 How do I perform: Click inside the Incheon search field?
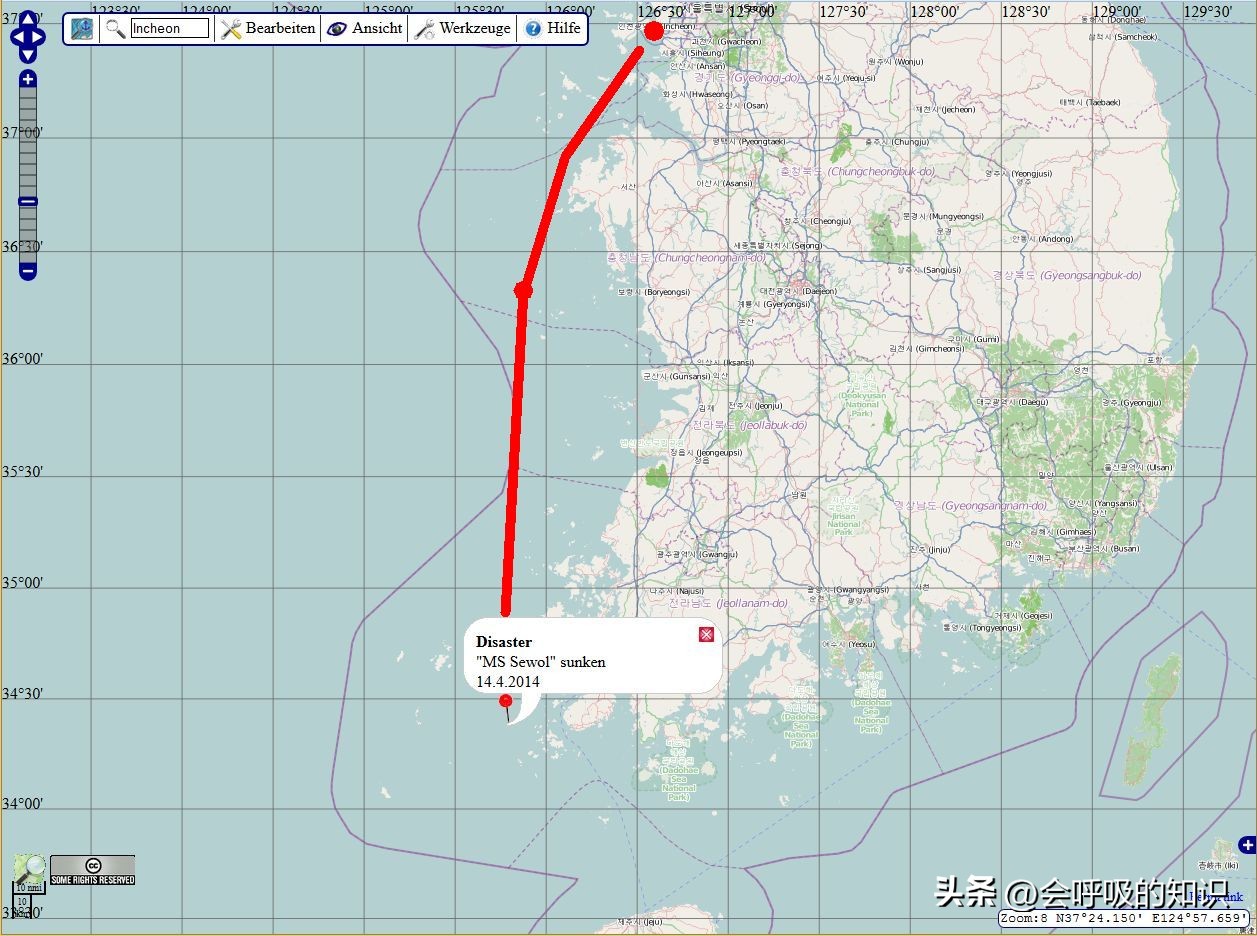click(168, 28)
